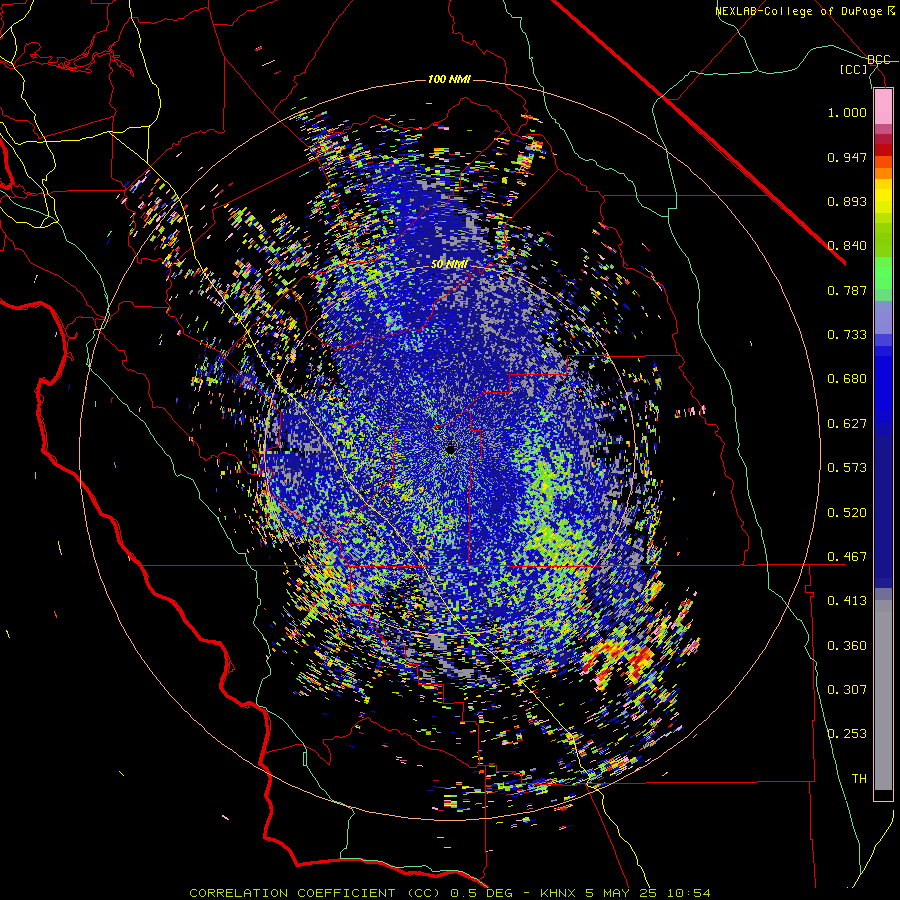Click the light pink top color bar segment

(x=883, y=107)
